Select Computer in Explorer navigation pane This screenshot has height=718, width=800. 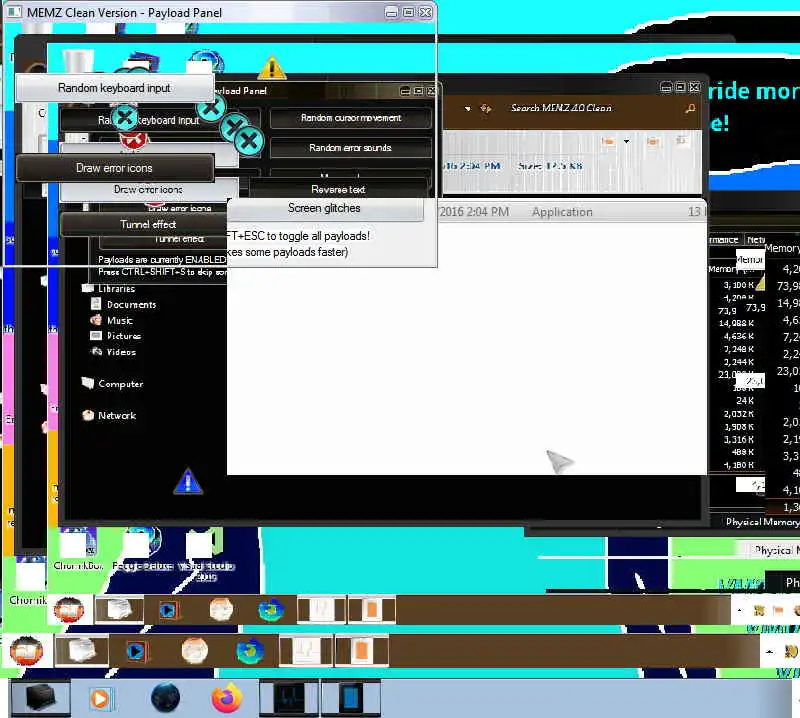[121, 384]
